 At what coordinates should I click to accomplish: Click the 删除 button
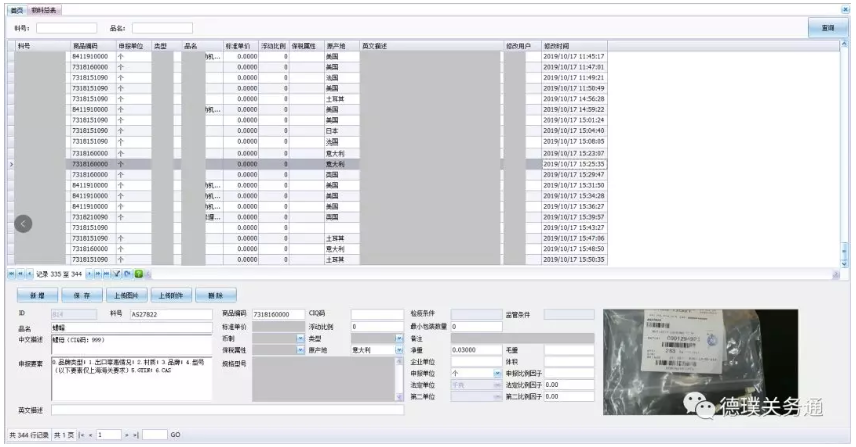[x=215, y=296]
